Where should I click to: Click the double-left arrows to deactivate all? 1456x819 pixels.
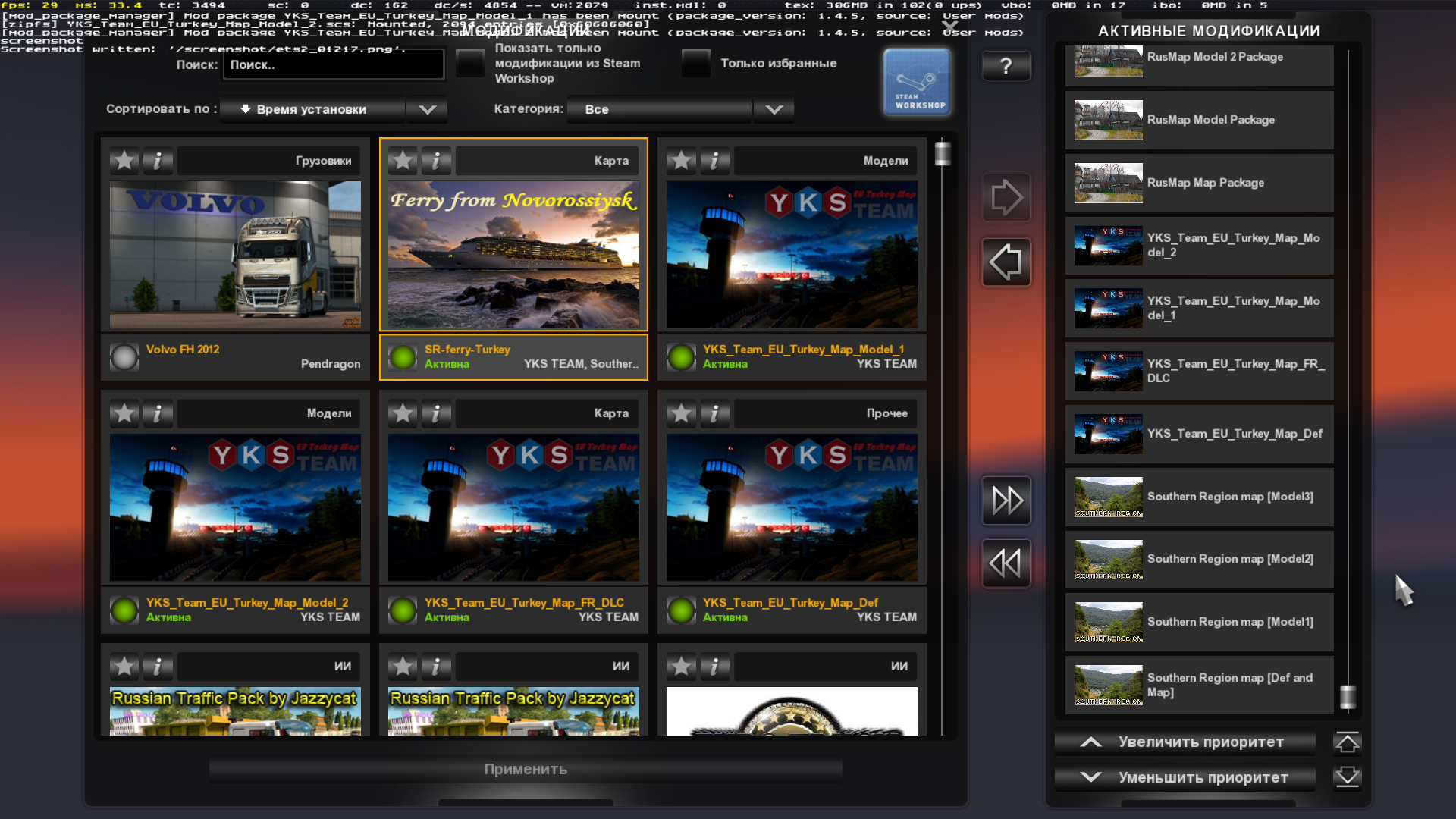[1006, 563]
